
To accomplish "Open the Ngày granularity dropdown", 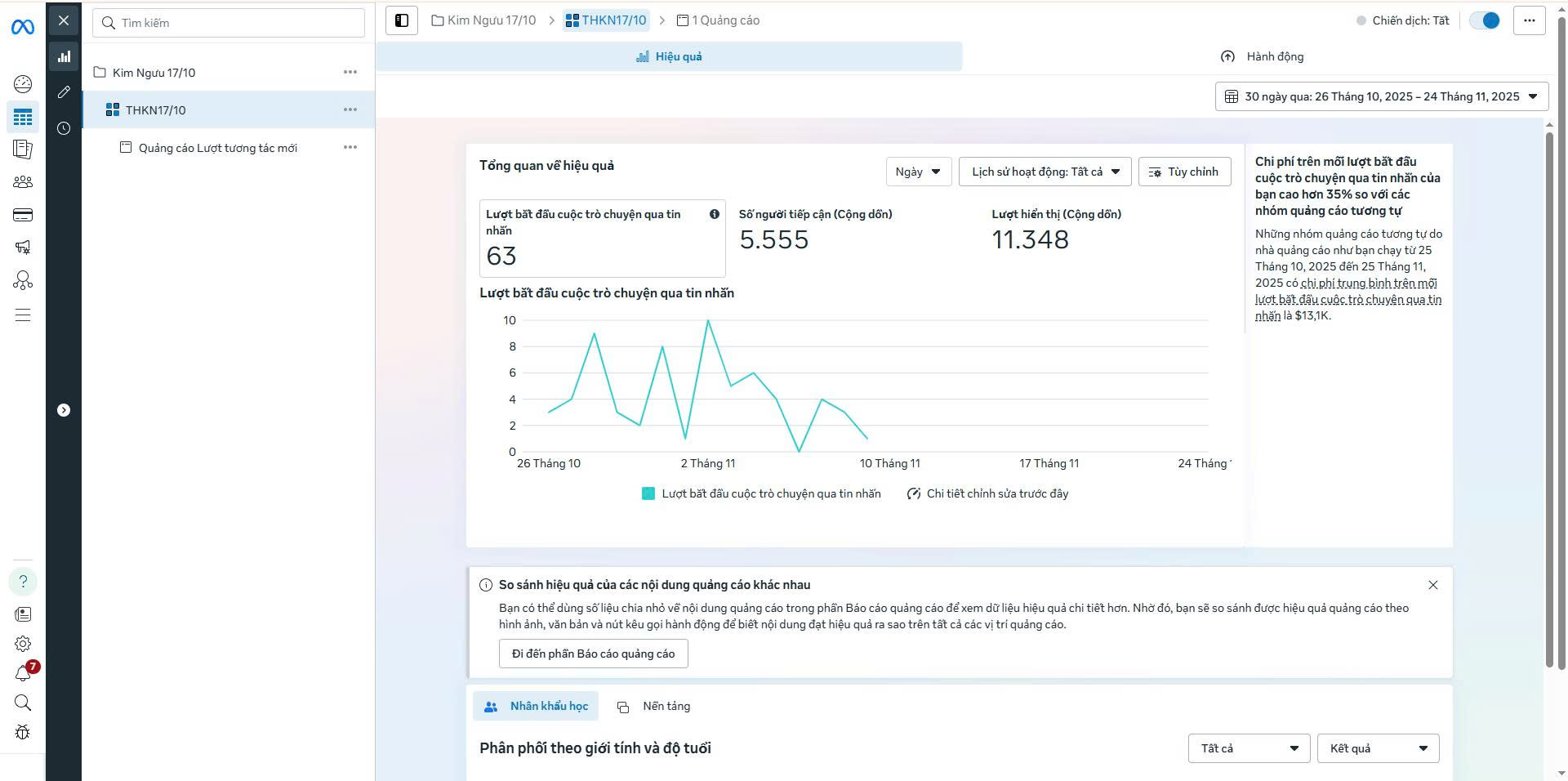I will [918, 172].
